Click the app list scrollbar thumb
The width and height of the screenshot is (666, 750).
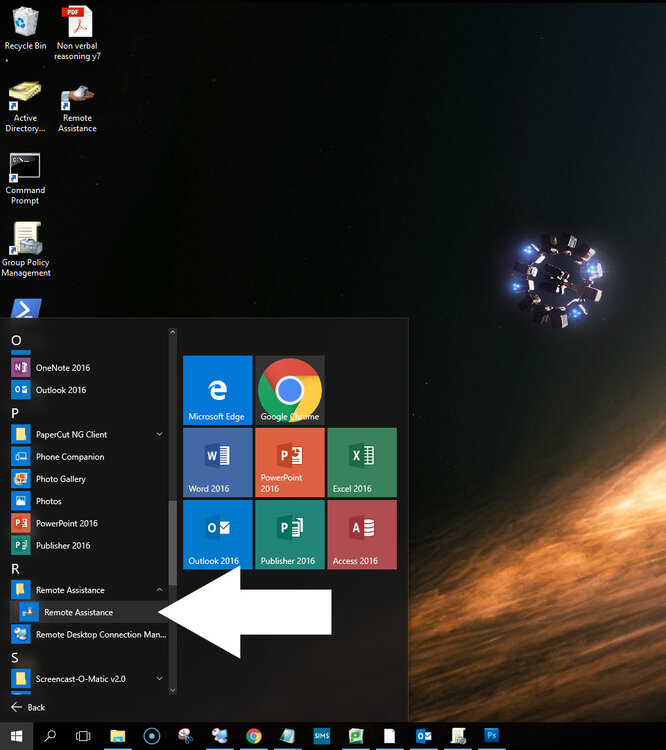pyautogui.click(x=173, y=543)
